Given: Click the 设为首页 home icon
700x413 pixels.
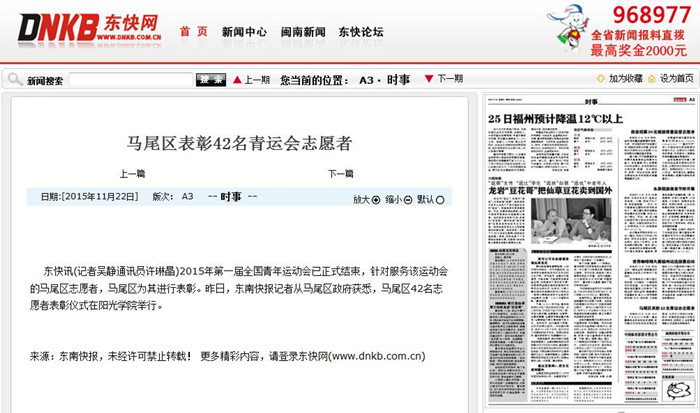Looking at the screenshot, I should click(x=652, y=79).
